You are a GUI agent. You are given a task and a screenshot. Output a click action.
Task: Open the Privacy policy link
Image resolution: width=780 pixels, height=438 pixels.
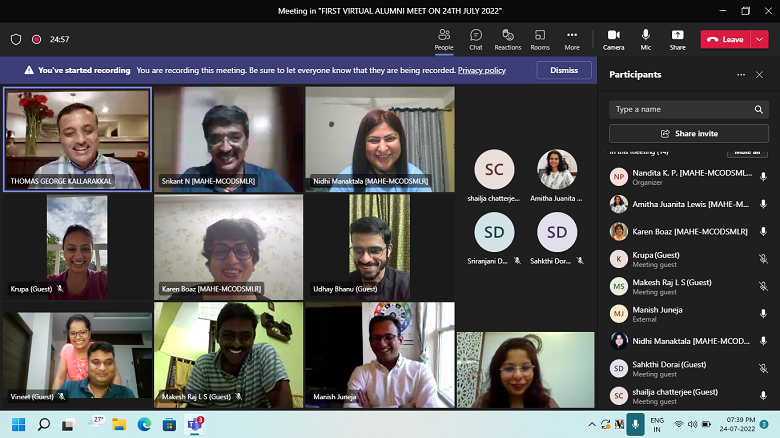(x=481, y=71)
